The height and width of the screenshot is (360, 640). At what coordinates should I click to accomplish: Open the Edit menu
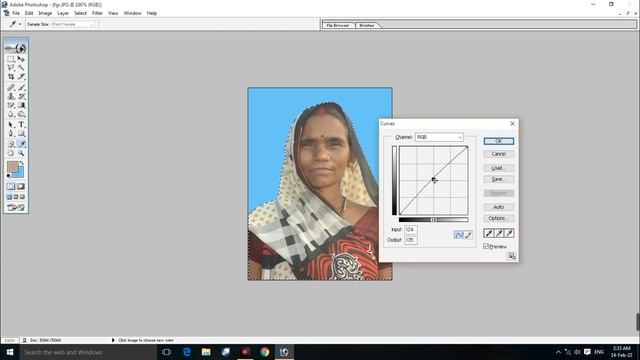(x=29, y=13)
